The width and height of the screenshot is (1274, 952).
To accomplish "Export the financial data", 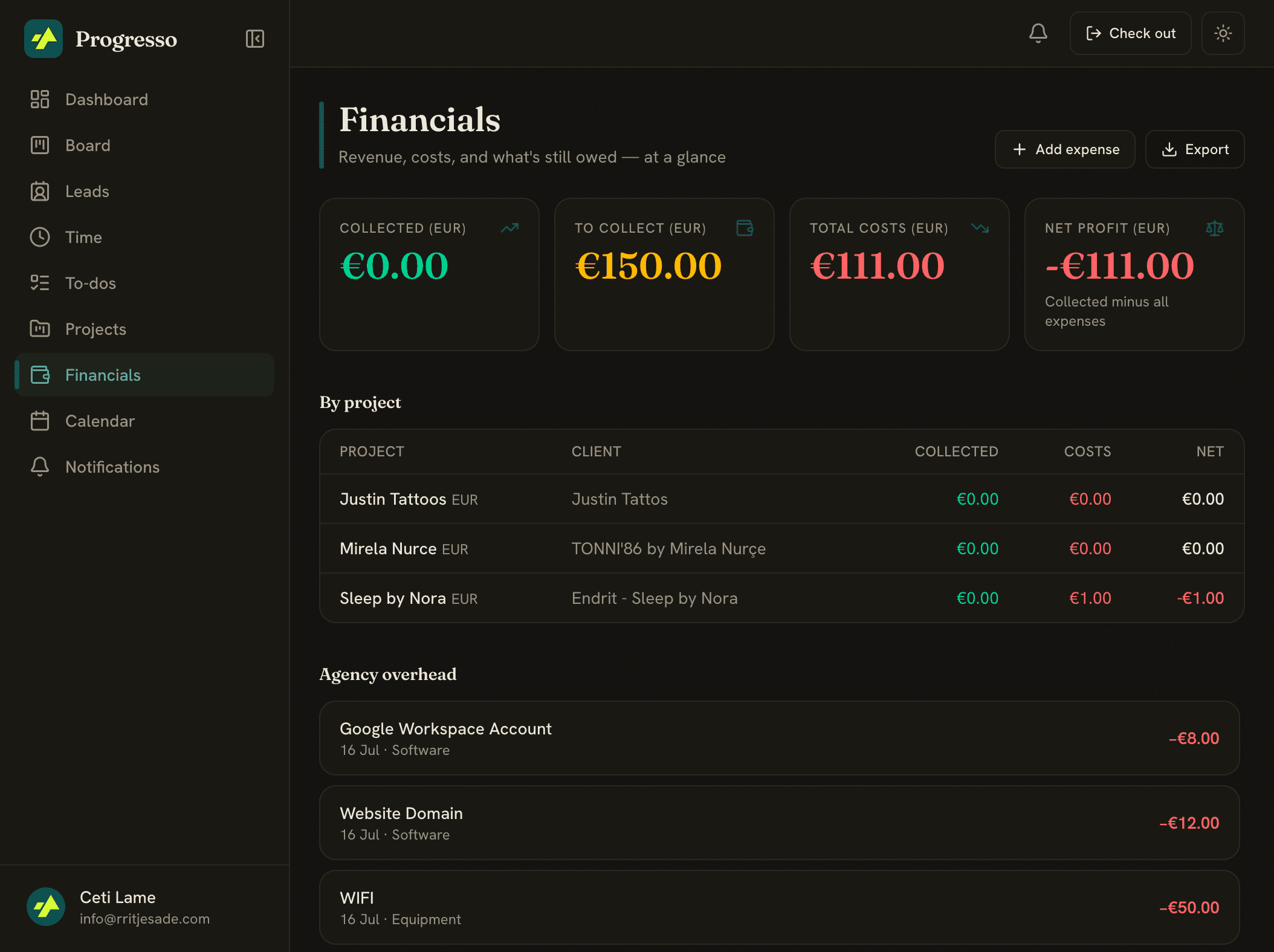I will pyautogui.click(x=1195, y=149).
